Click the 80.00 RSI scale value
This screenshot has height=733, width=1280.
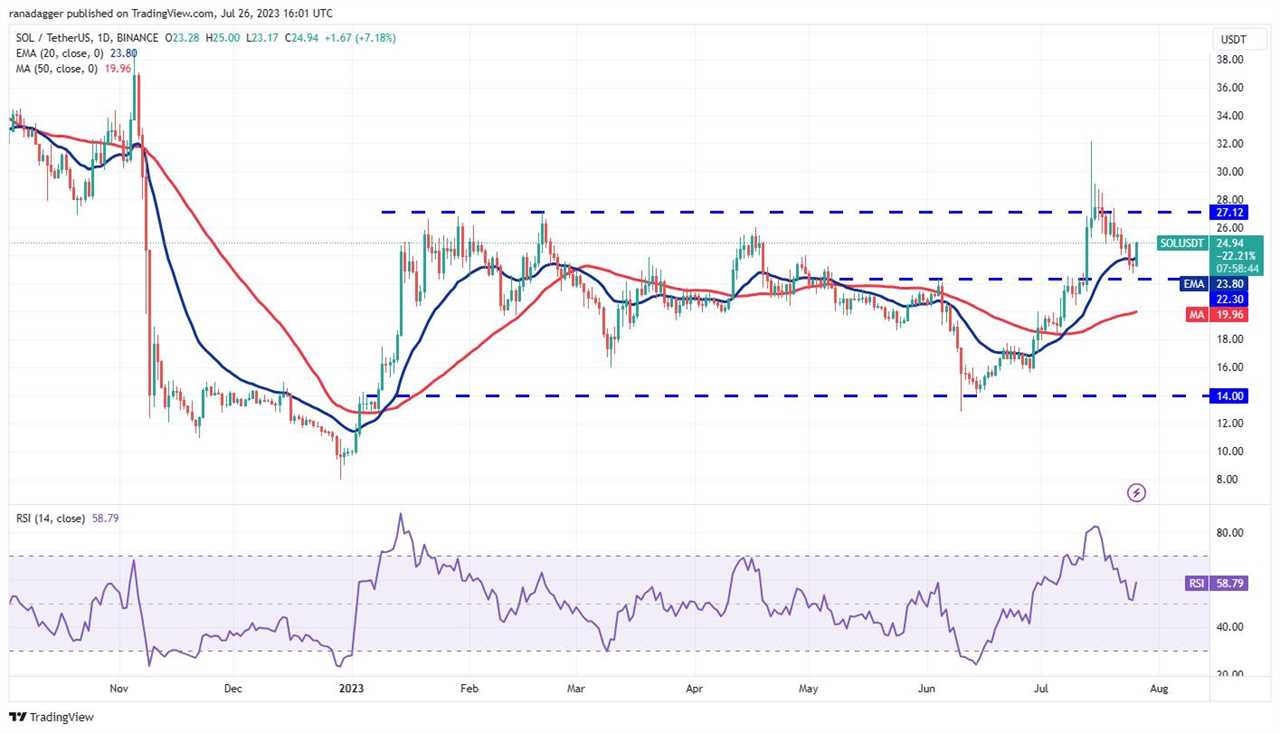click(1230, 533)
